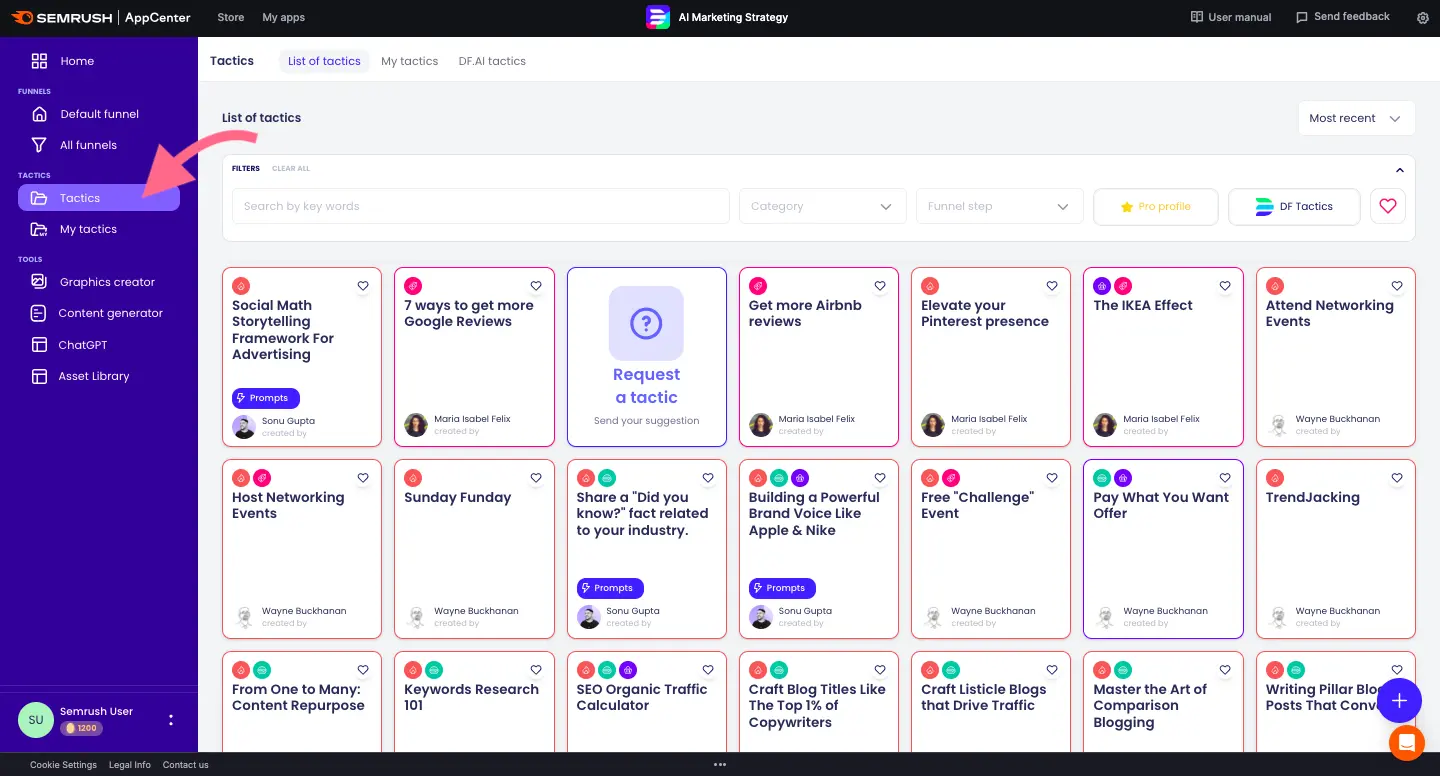1440x776 pixels.
Task: Click the three-dot user menu icon
Action: click(171, 720)
